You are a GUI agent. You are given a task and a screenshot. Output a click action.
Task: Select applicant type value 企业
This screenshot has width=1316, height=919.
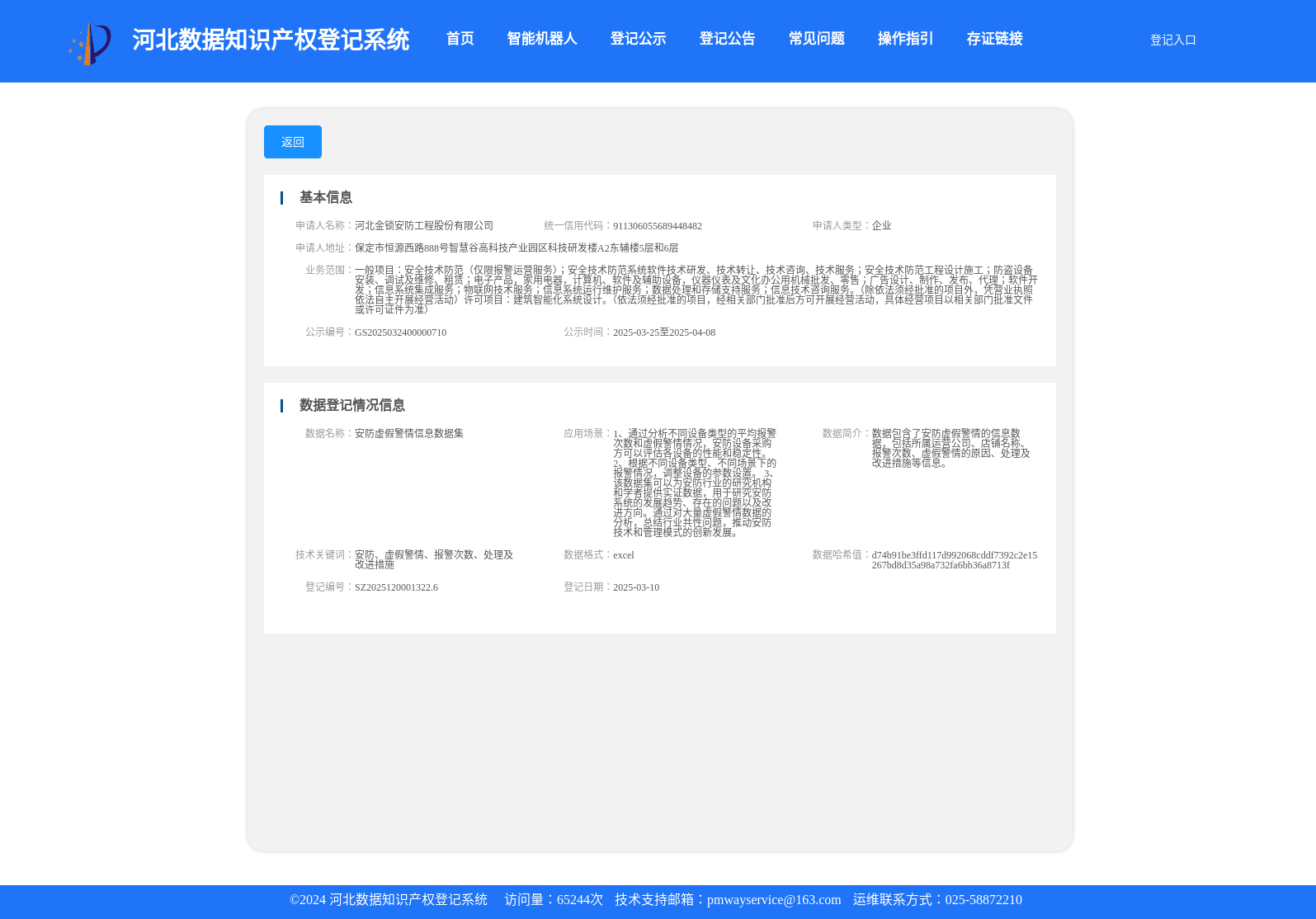coord(881,225)
